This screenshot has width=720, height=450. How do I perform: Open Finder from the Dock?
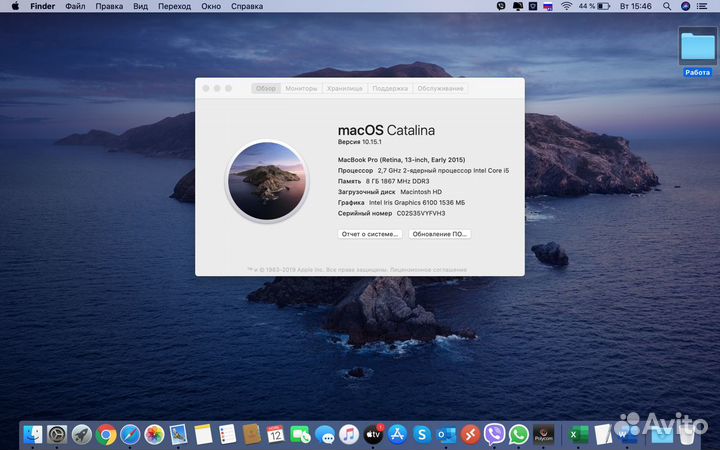tap(33, 434)
